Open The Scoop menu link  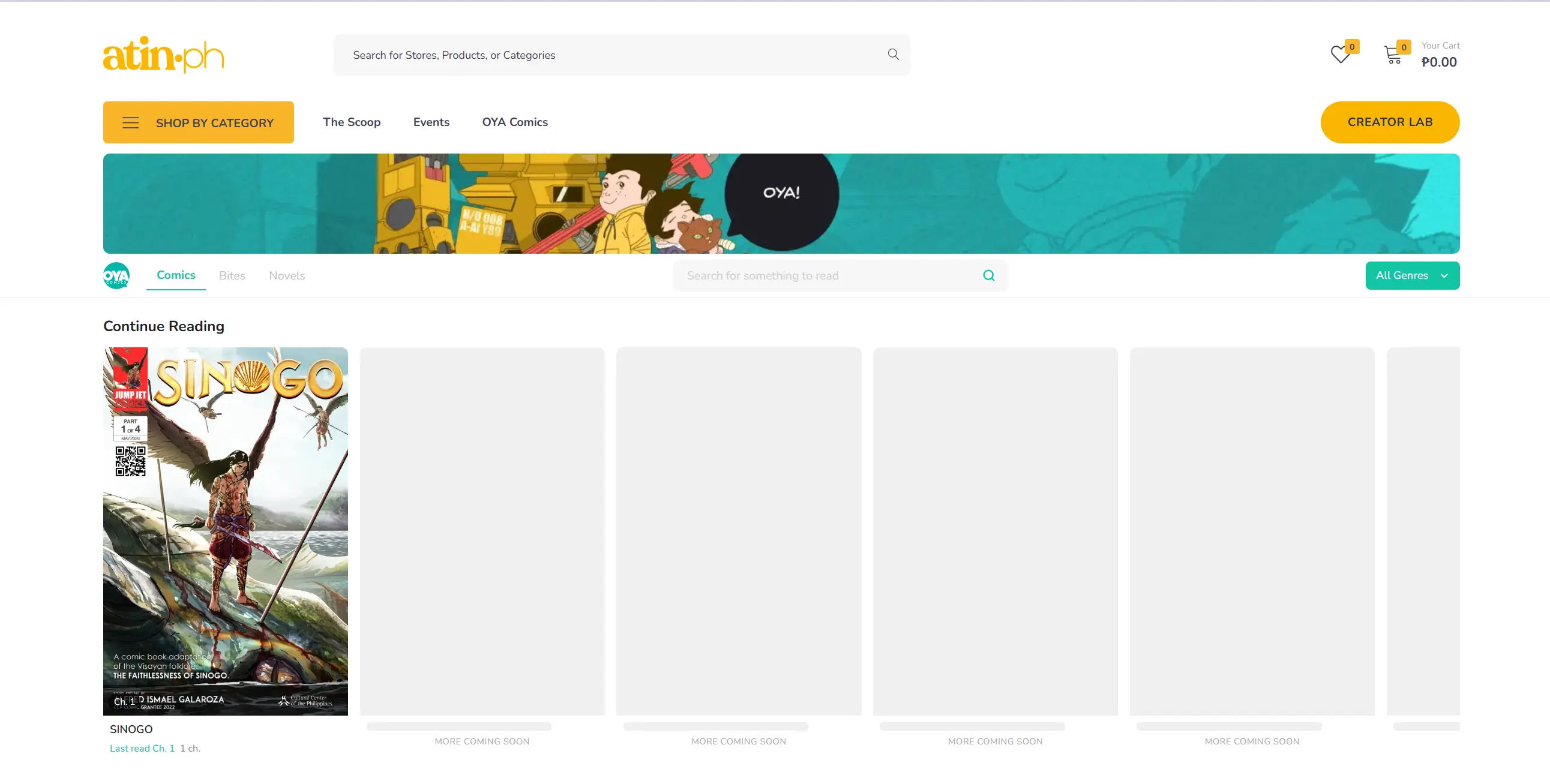tap(352, 122)
